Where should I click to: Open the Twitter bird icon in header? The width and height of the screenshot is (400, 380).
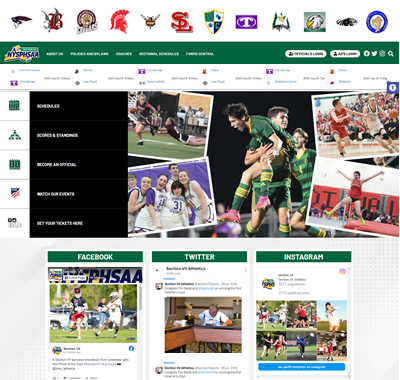click(374, 53)
